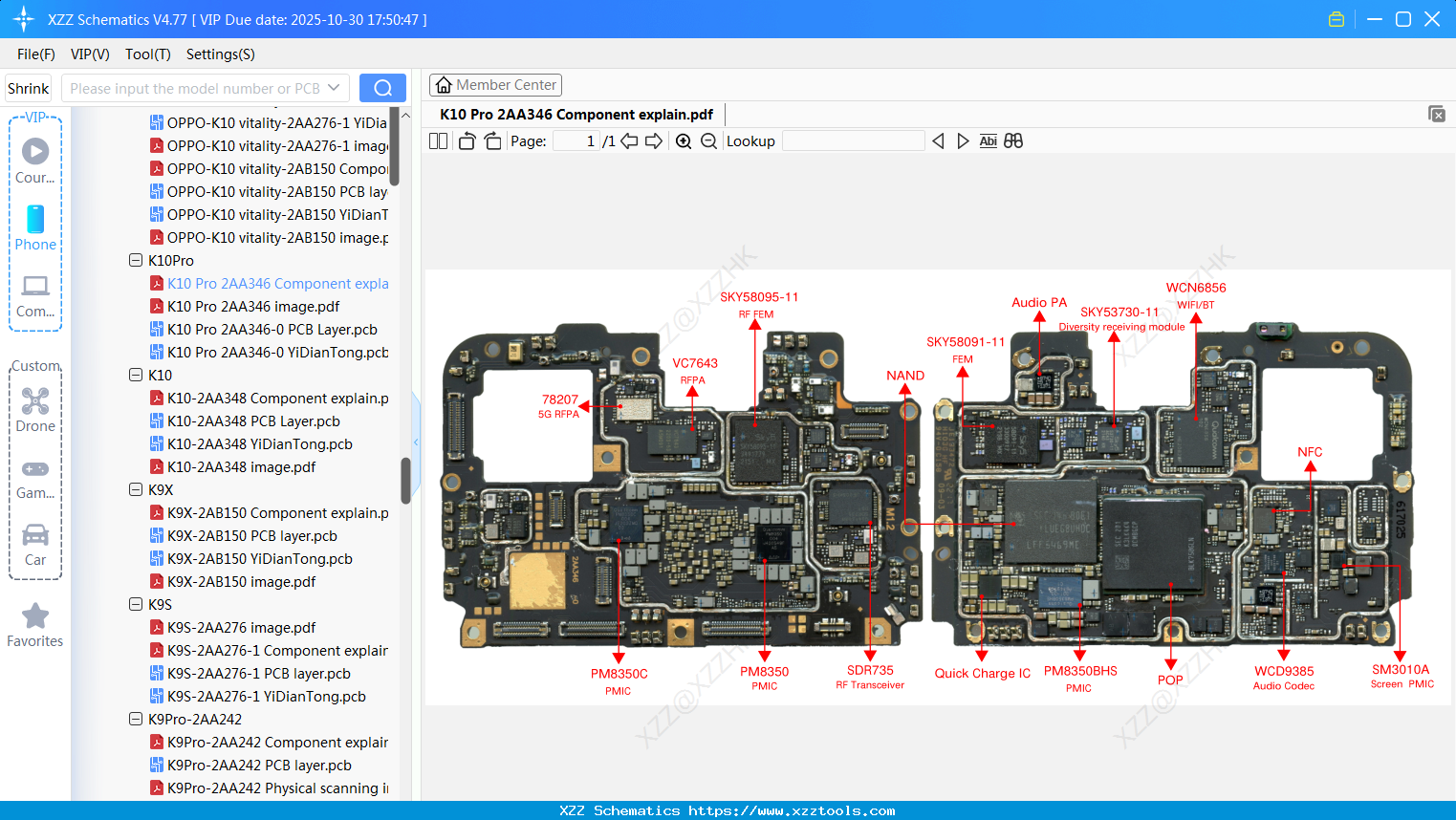Click the model number search field

196,88
